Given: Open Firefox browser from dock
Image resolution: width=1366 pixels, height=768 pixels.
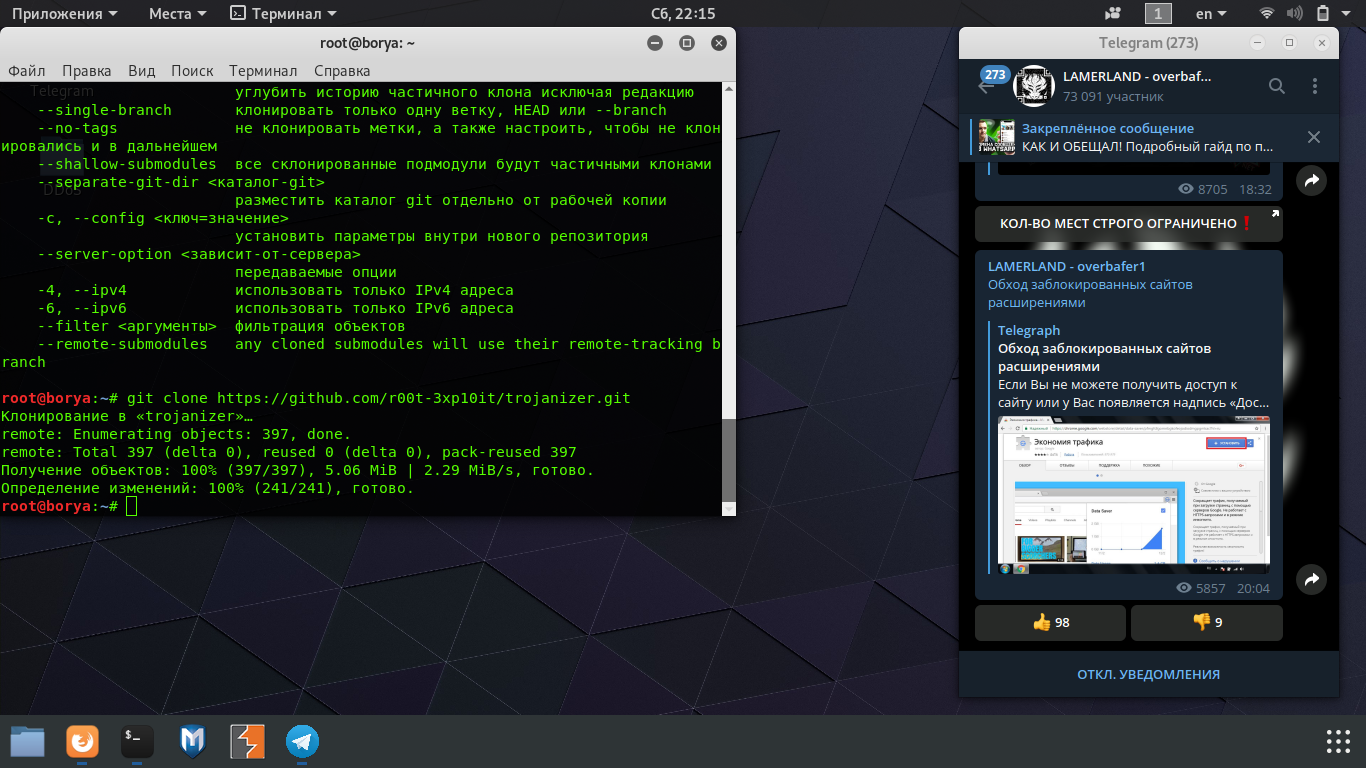Looking at the screenshot, I should pos(82,741).
